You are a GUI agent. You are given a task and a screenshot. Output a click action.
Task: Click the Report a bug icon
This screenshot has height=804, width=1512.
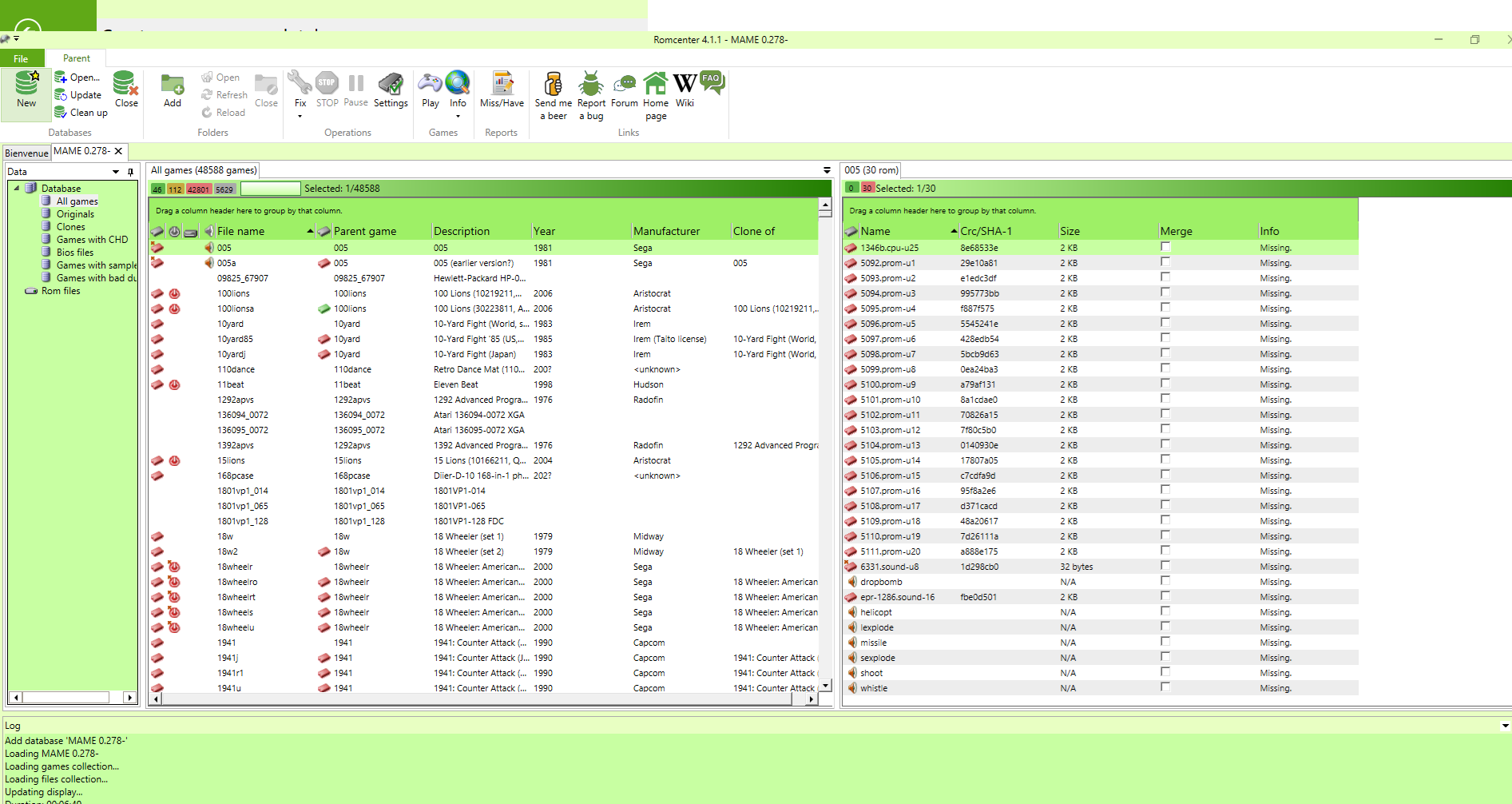(x=591, y=83)
